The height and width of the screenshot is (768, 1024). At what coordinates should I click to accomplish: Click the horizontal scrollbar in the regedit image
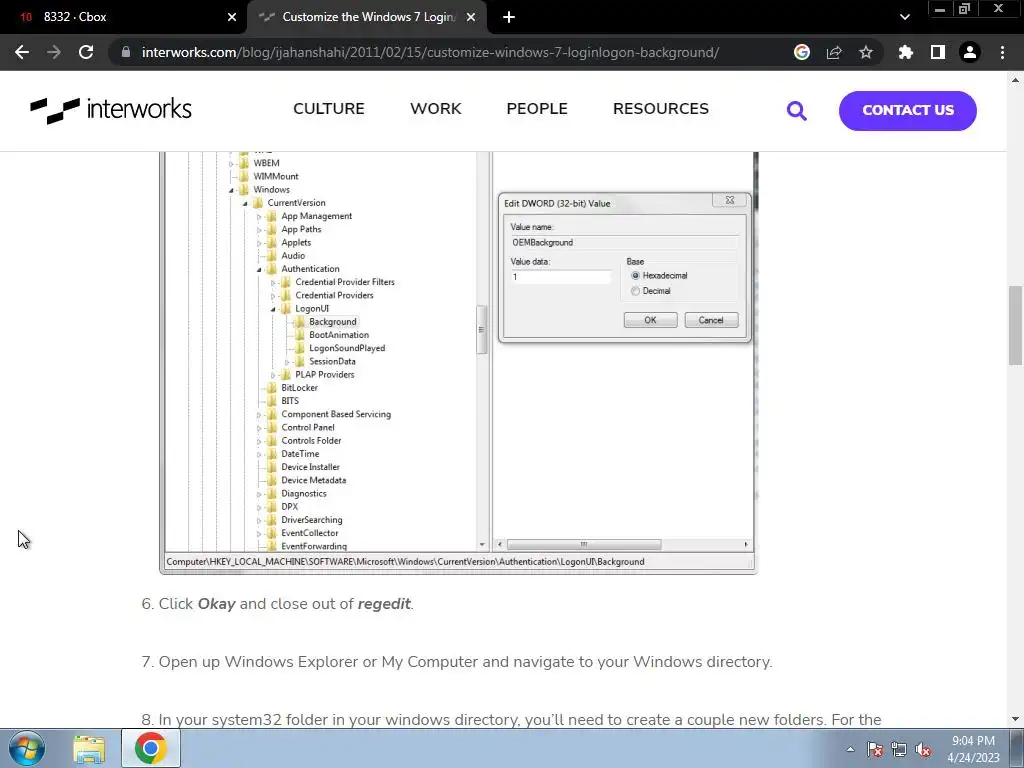(x=584, y=545)
